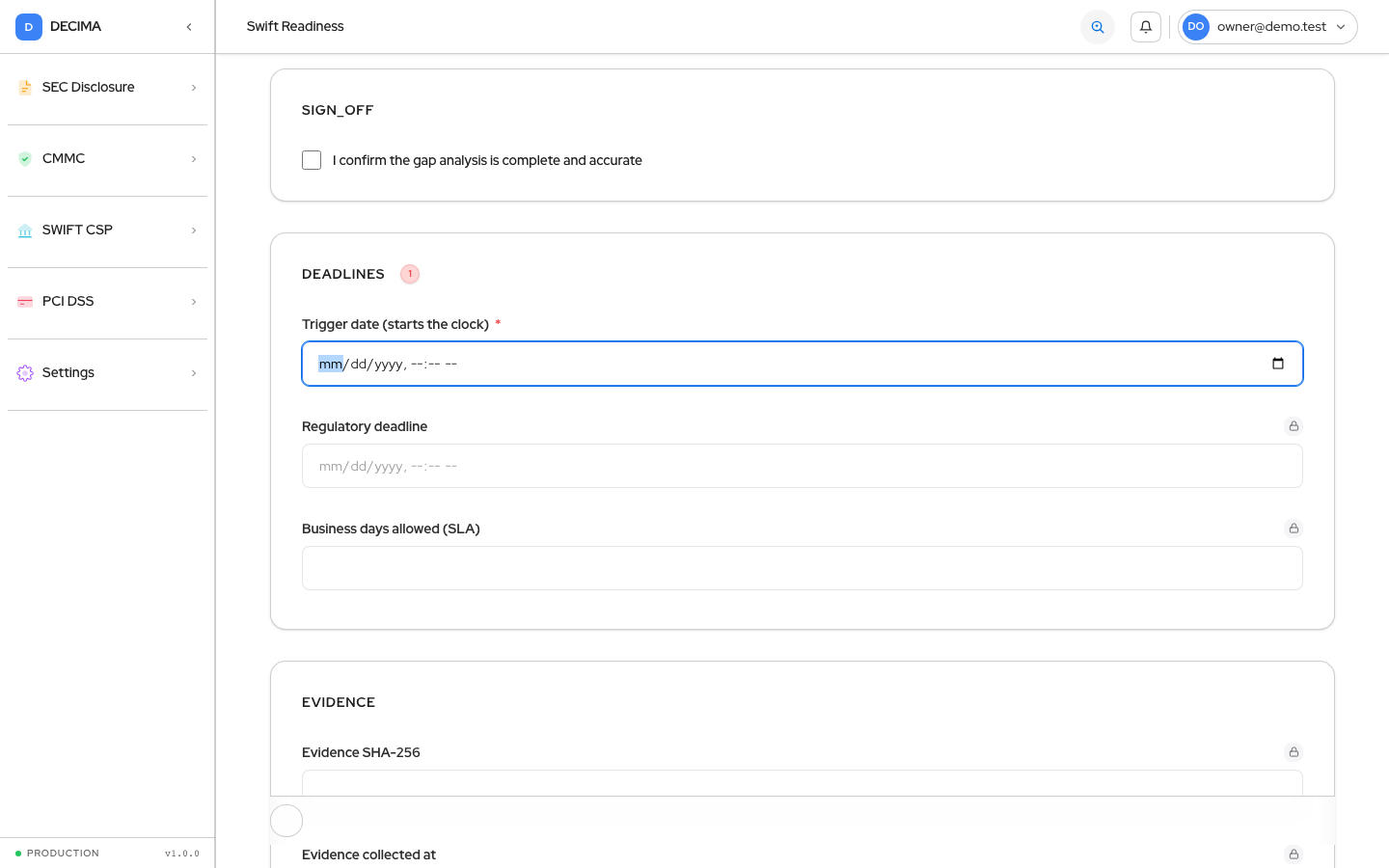Image resolution: width=1389 pixels, height=868 pixels.
Task: Click the PCI DSS card icon
Action: click(x=25, y=302)
